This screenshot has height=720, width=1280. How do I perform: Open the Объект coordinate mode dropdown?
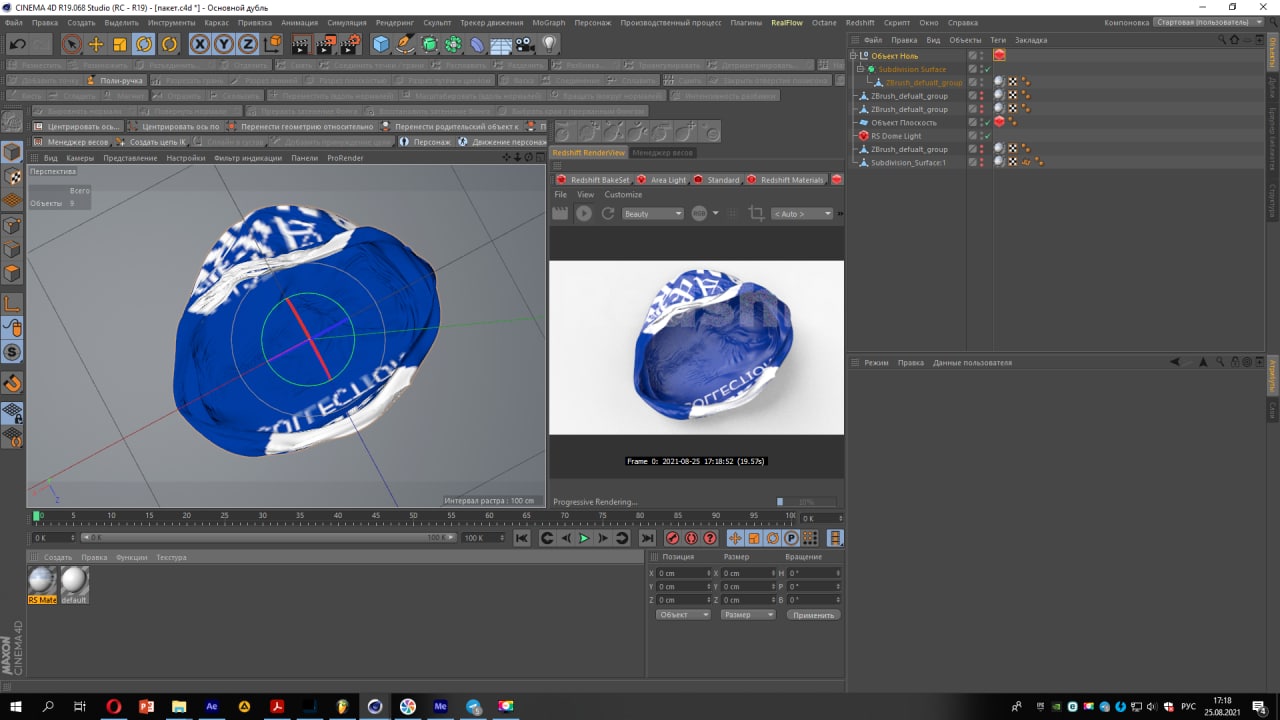(x=683, y=614)
